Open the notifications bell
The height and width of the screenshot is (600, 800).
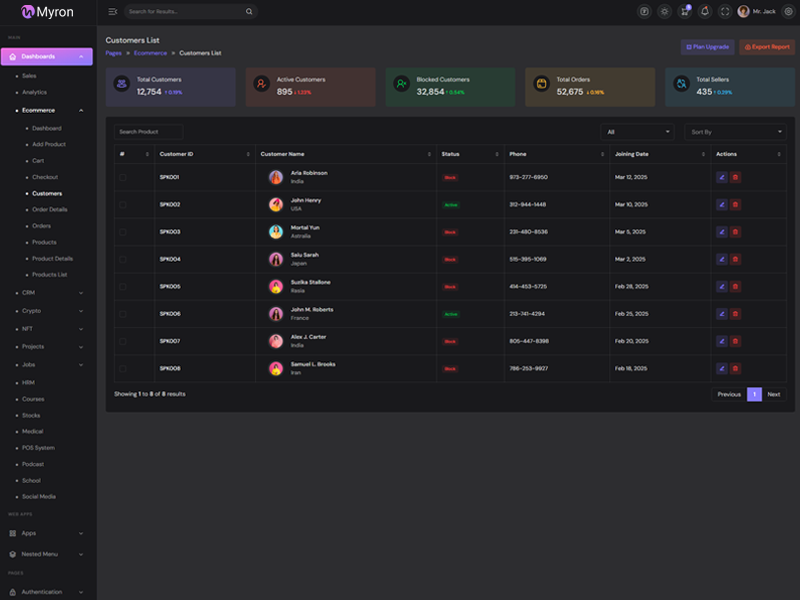[705, 12]
